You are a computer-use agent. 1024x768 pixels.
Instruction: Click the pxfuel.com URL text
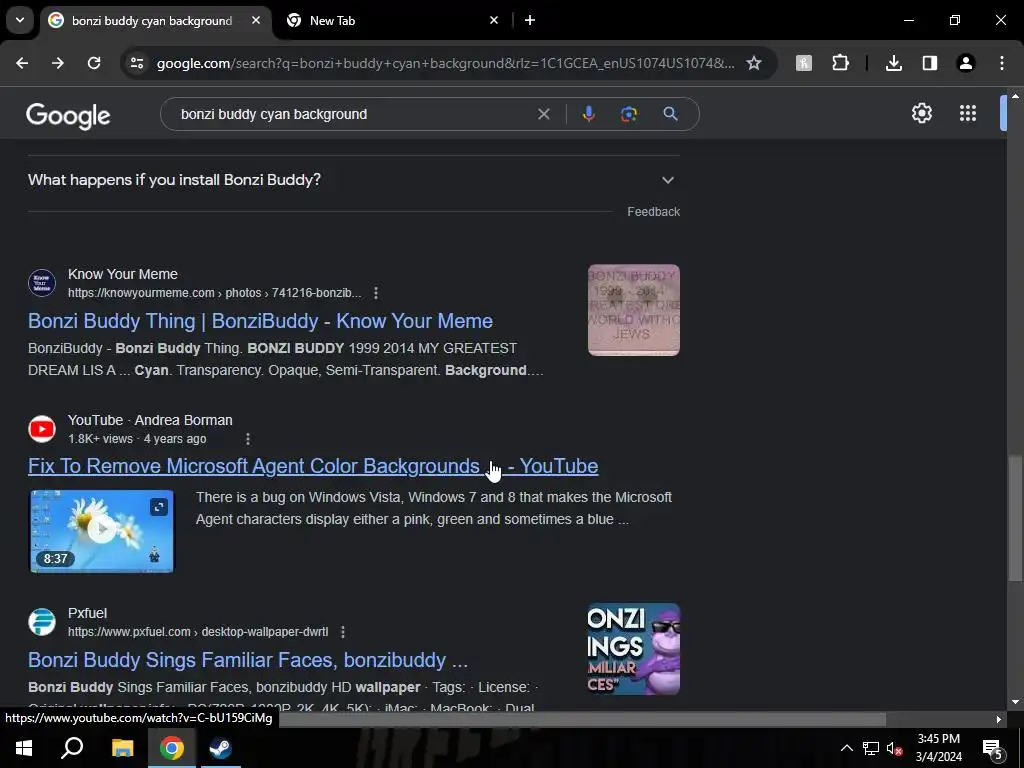pyautogui.click(x=198, y=632)
